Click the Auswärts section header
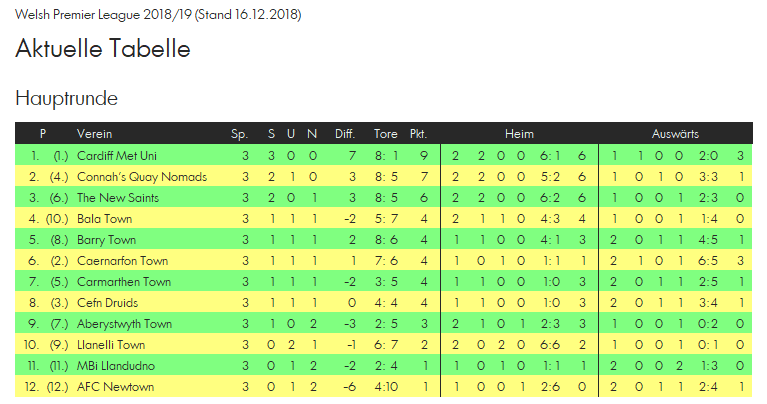 (675, 134)
